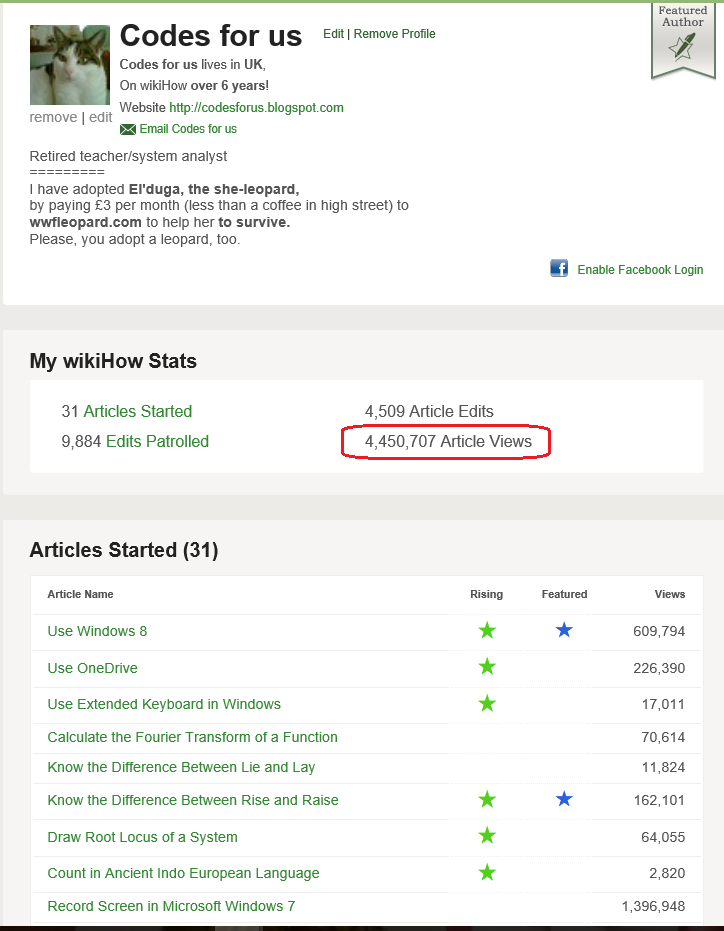The image size is (724, 931).
Task: Click the green Rising star for Use OneDrive
Action: click(x=487, y=667)
